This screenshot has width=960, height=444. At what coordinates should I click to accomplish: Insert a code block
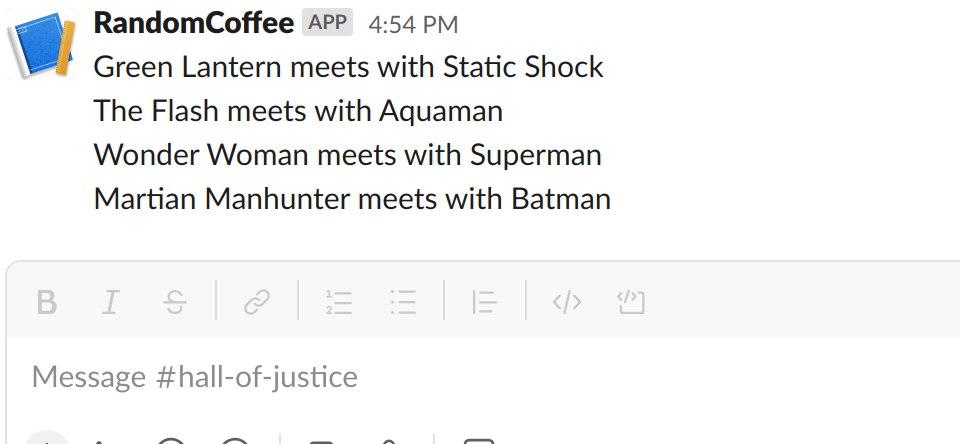coord(631,302)
